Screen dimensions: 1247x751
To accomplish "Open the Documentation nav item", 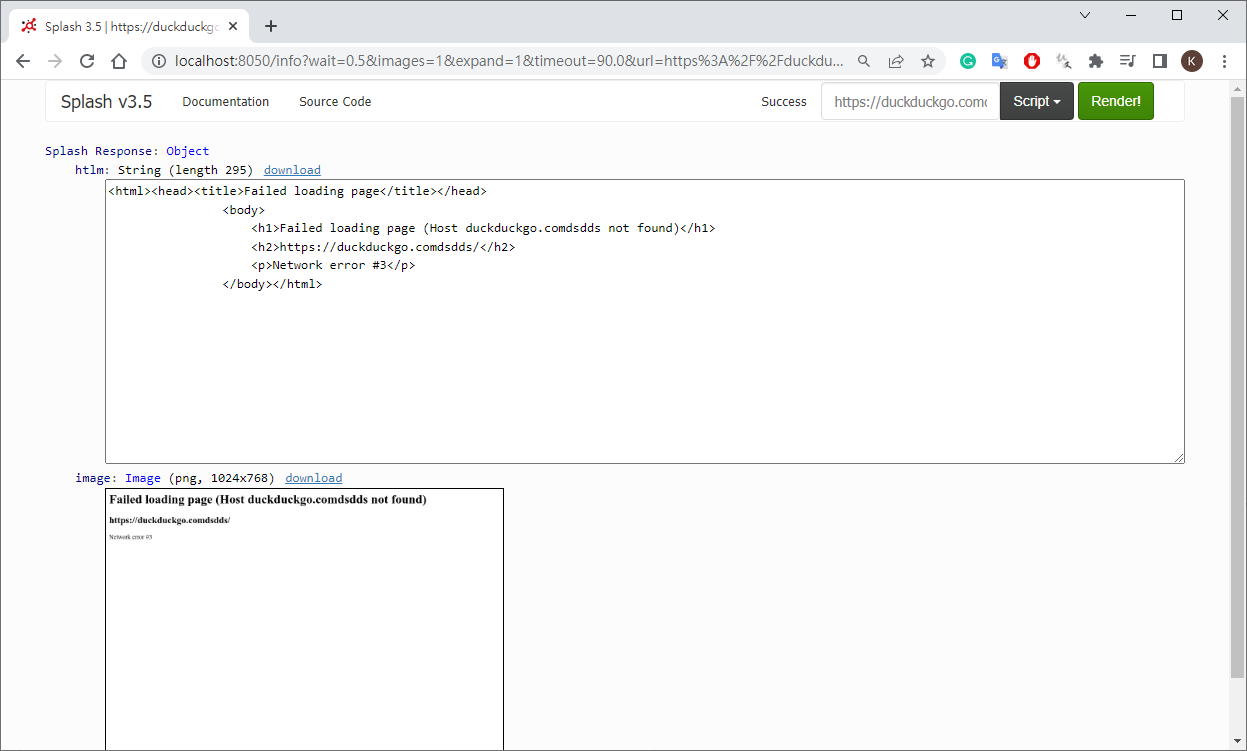I will pyautogui.click(x=225, y=101).
